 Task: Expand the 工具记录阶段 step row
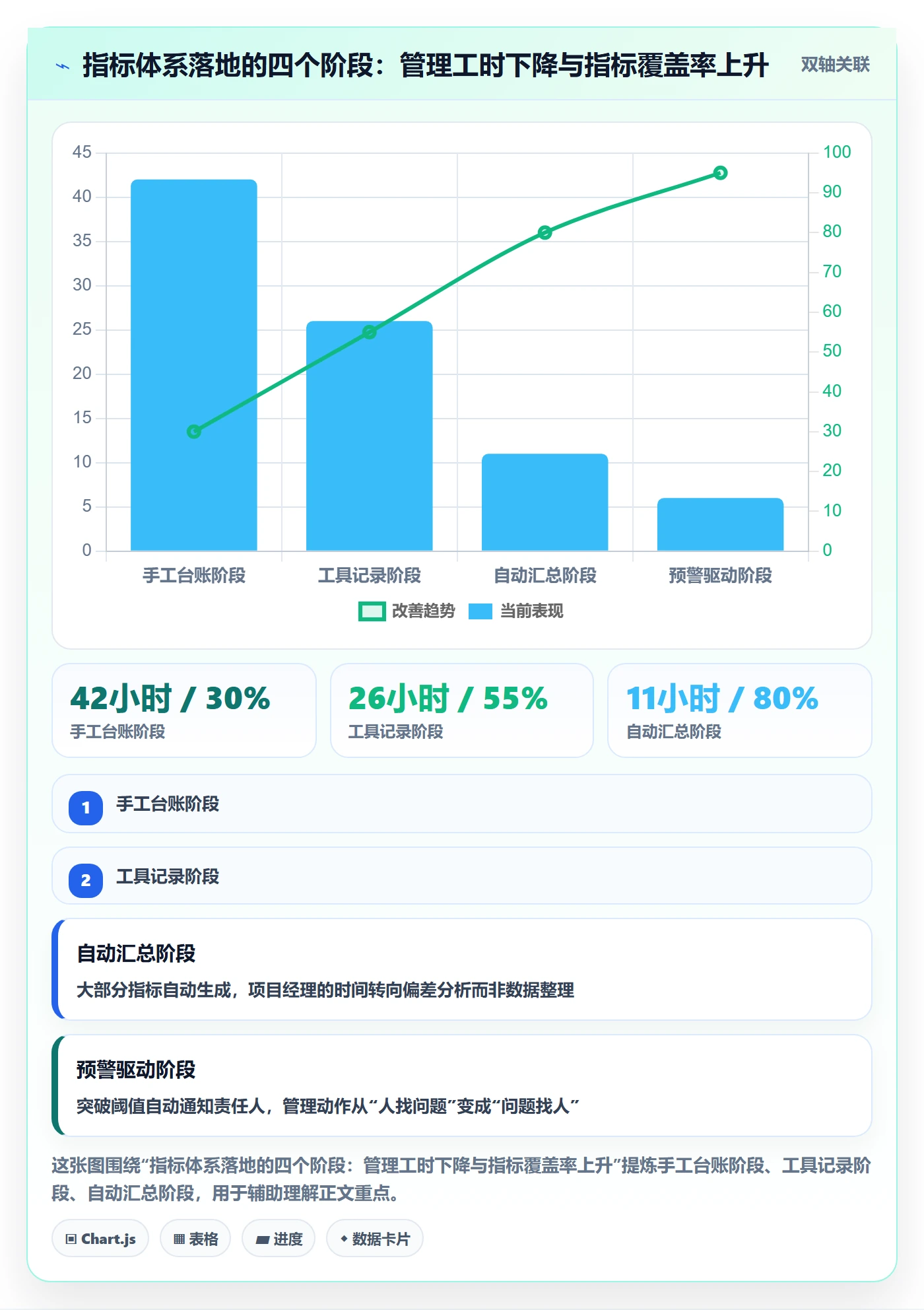click(462, 876)
